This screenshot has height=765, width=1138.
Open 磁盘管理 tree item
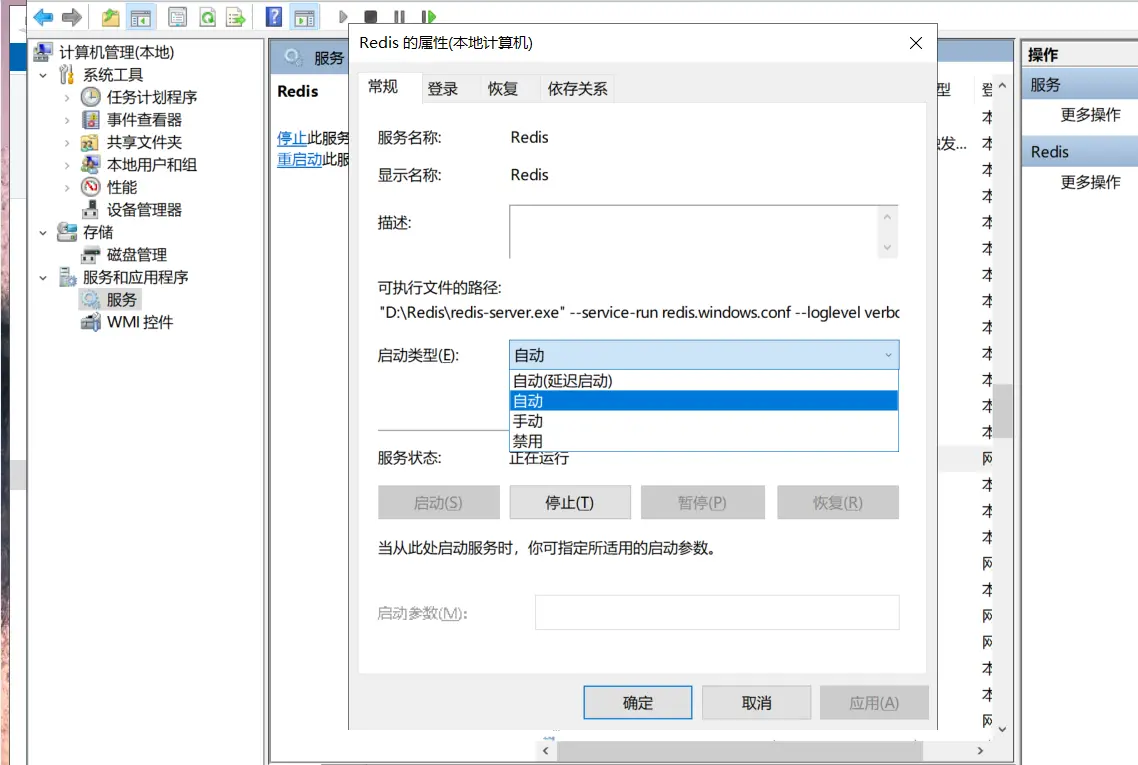[136, 255]
